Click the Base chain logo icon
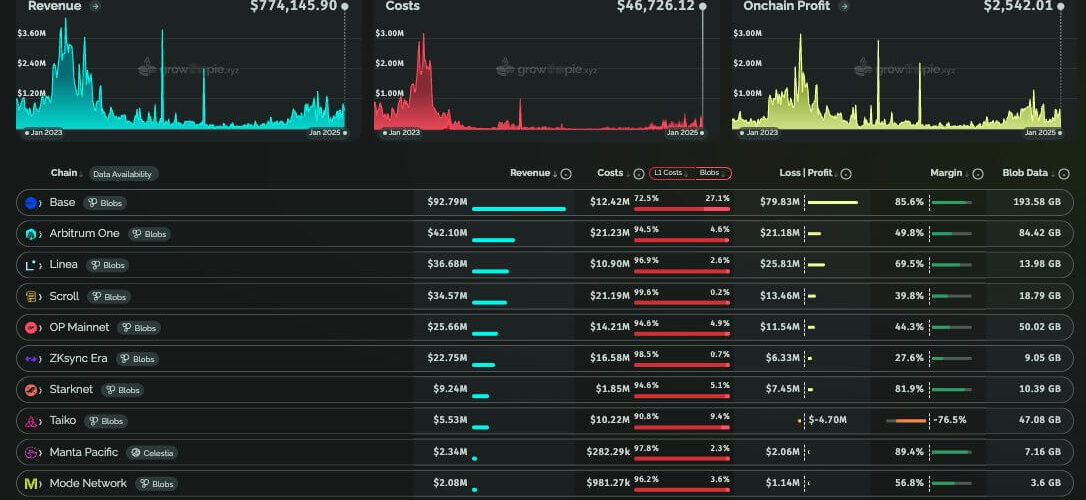This screenshot has width=1086, height=500. pyautogui.click(x=31, y=203)
